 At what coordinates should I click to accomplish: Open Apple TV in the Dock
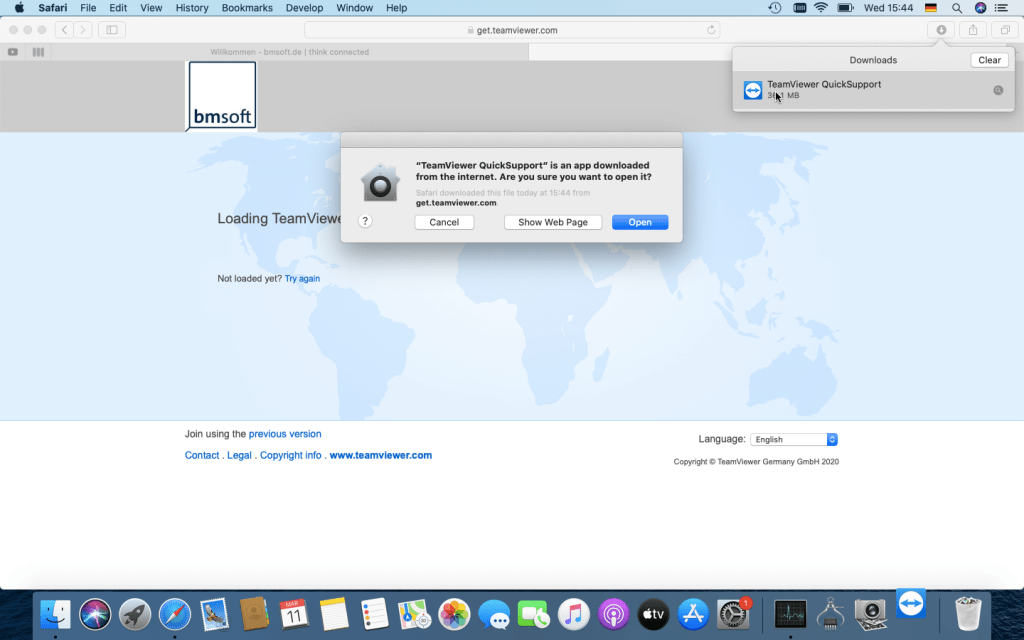point(654,614)
